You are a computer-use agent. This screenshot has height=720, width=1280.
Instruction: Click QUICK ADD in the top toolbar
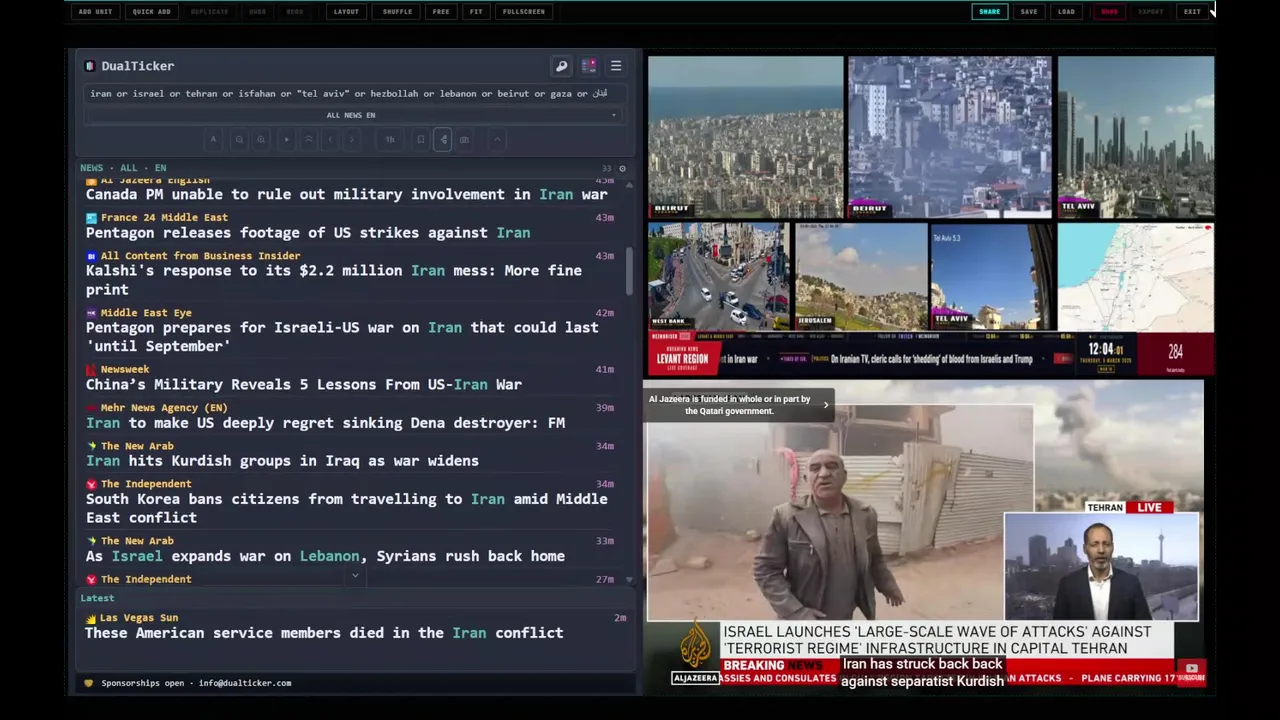152,12
